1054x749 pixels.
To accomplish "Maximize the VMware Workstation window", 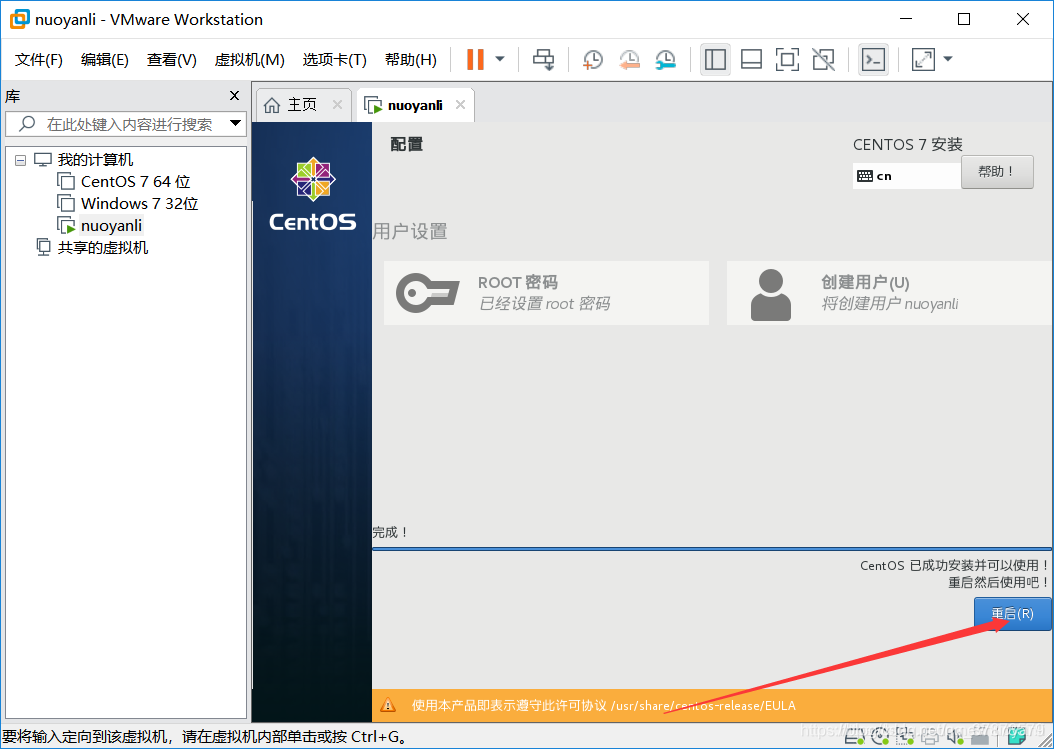I will coord(964,19).
